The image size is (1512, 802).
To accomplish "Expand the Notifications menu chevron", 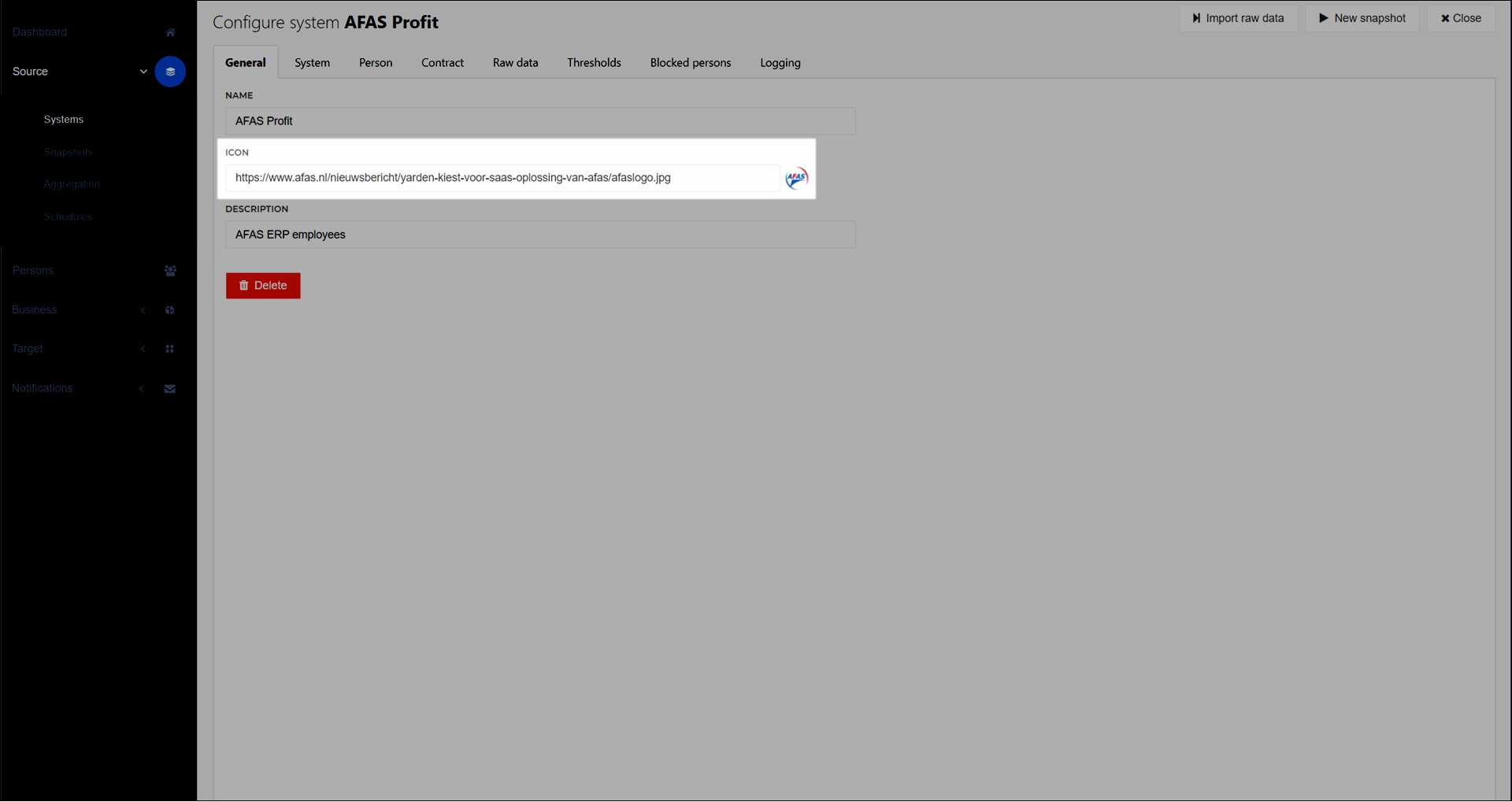I will (142, 389).
